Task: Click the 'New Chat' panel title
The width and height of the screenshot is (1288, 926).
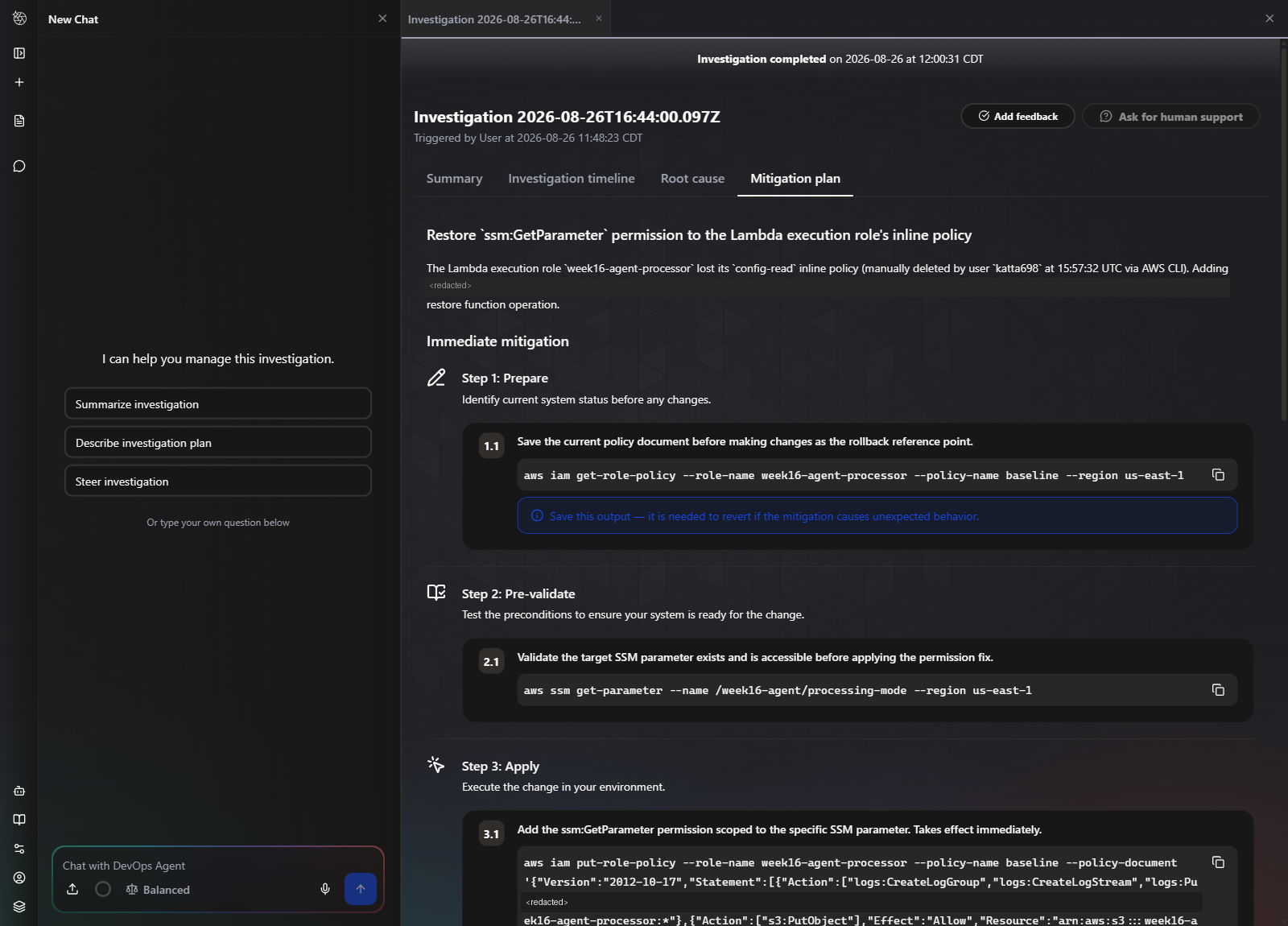Action: [73, 19]
